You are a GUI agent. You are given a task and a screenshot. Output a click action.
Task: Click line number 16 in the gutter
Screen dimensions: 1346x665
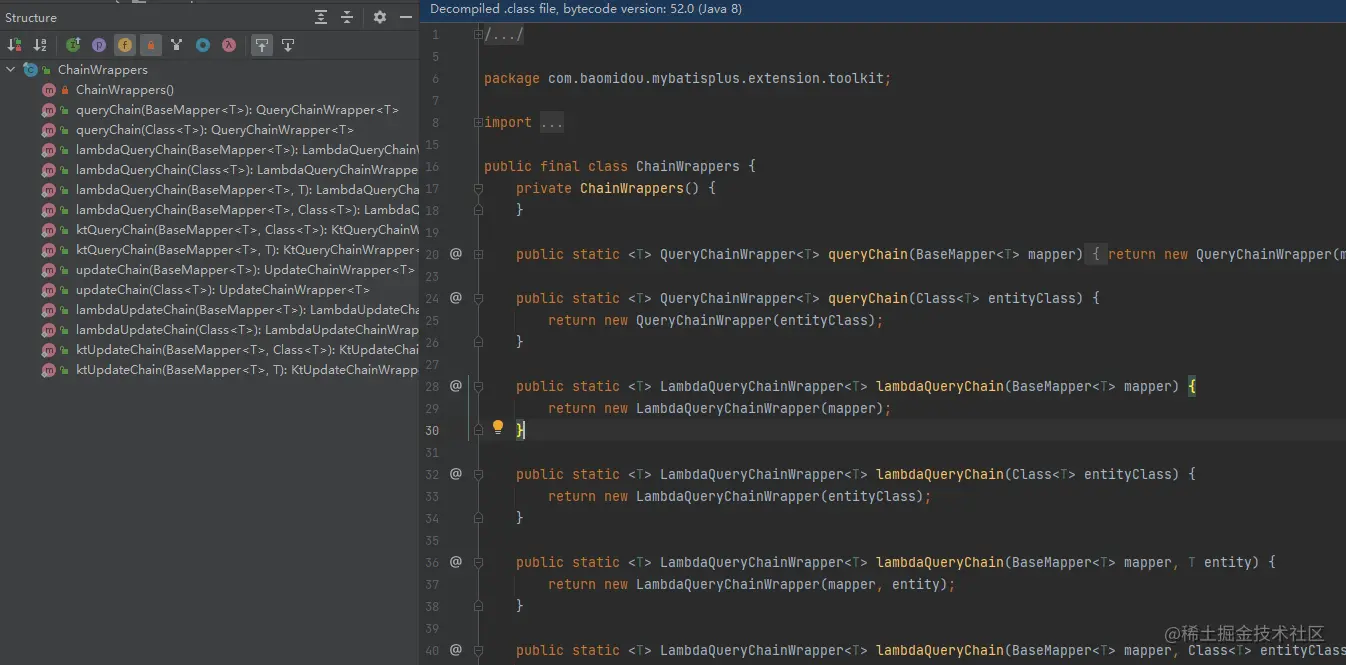pyautogui.click(x=432, y=166)
